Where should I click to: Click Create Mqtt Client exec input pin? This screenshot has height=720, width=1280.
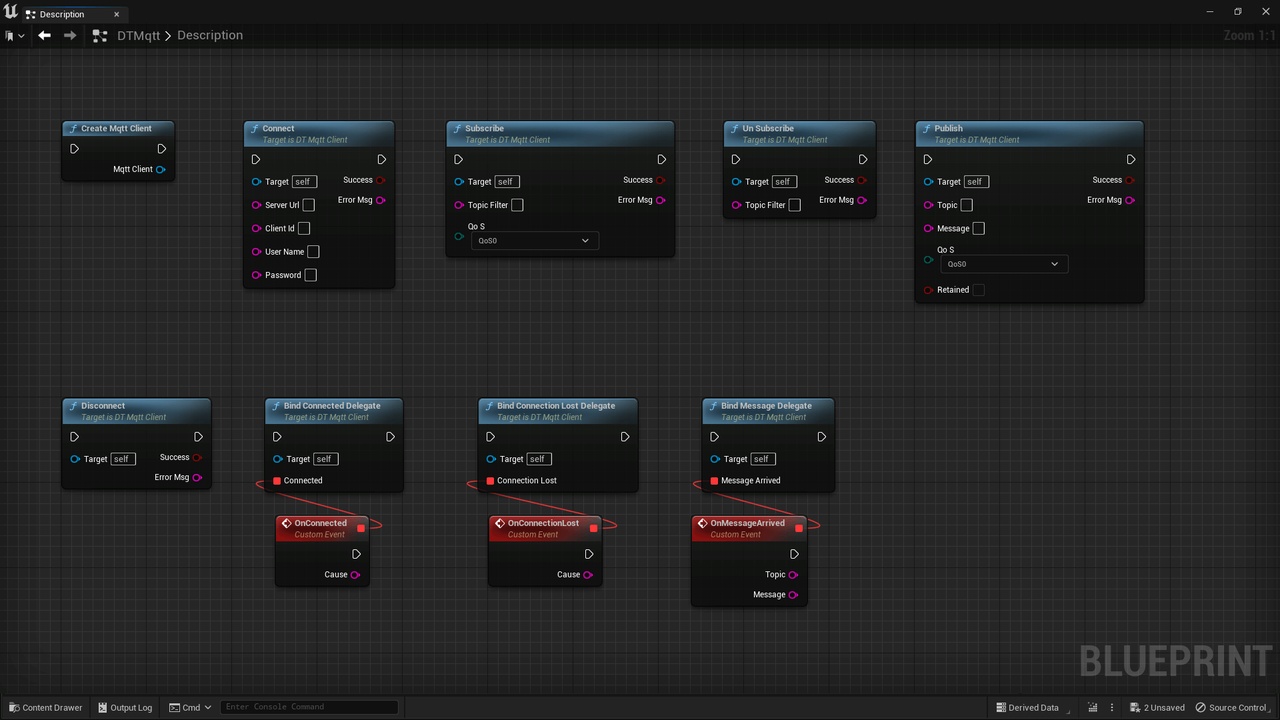[x=74, y=149]
